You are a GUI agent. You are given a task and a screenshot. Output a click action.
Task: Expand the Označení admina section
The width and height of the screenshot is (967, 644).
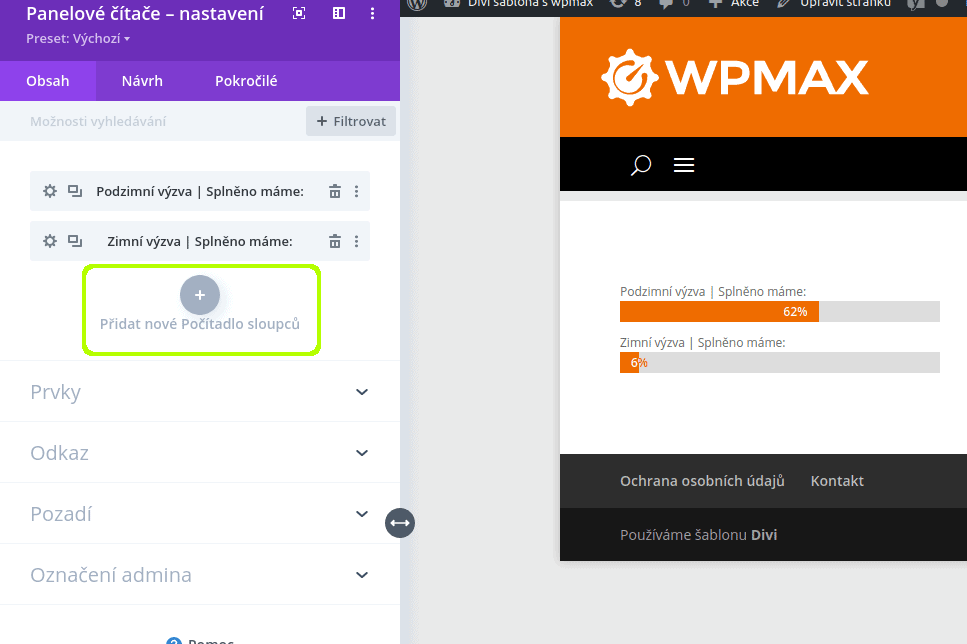[x=200, y=575]
